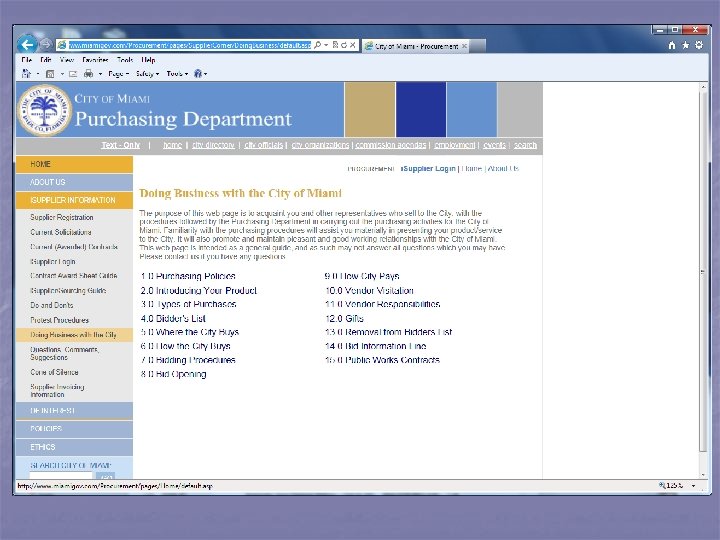Click the city officials link
Screen dimensions: 720x540
[x=264, y=145]
